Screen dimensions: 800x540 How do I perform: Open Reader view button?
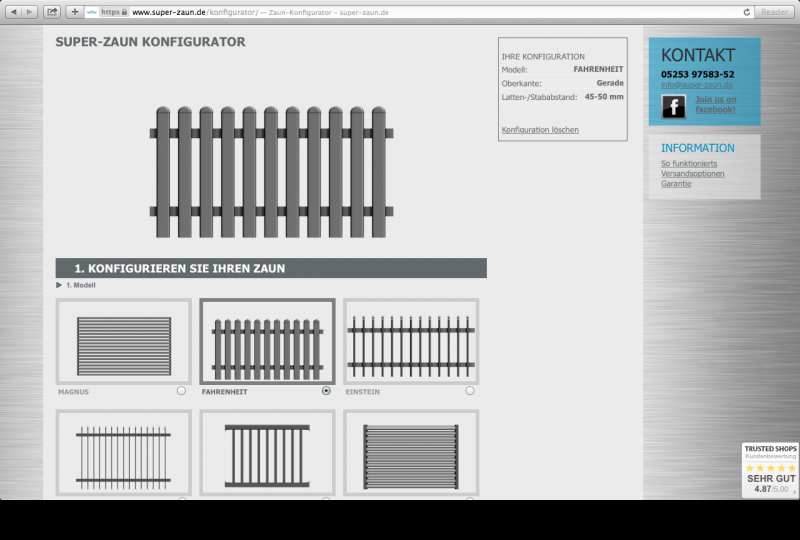tap(774, 12)
